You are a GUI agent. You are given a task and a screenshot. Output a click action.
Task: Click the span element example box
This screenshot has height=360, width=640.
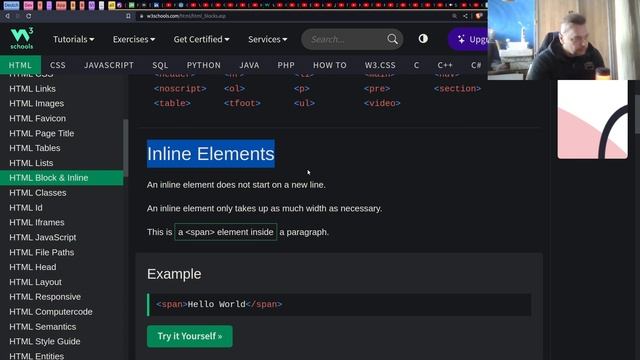[x=226, y=232]
